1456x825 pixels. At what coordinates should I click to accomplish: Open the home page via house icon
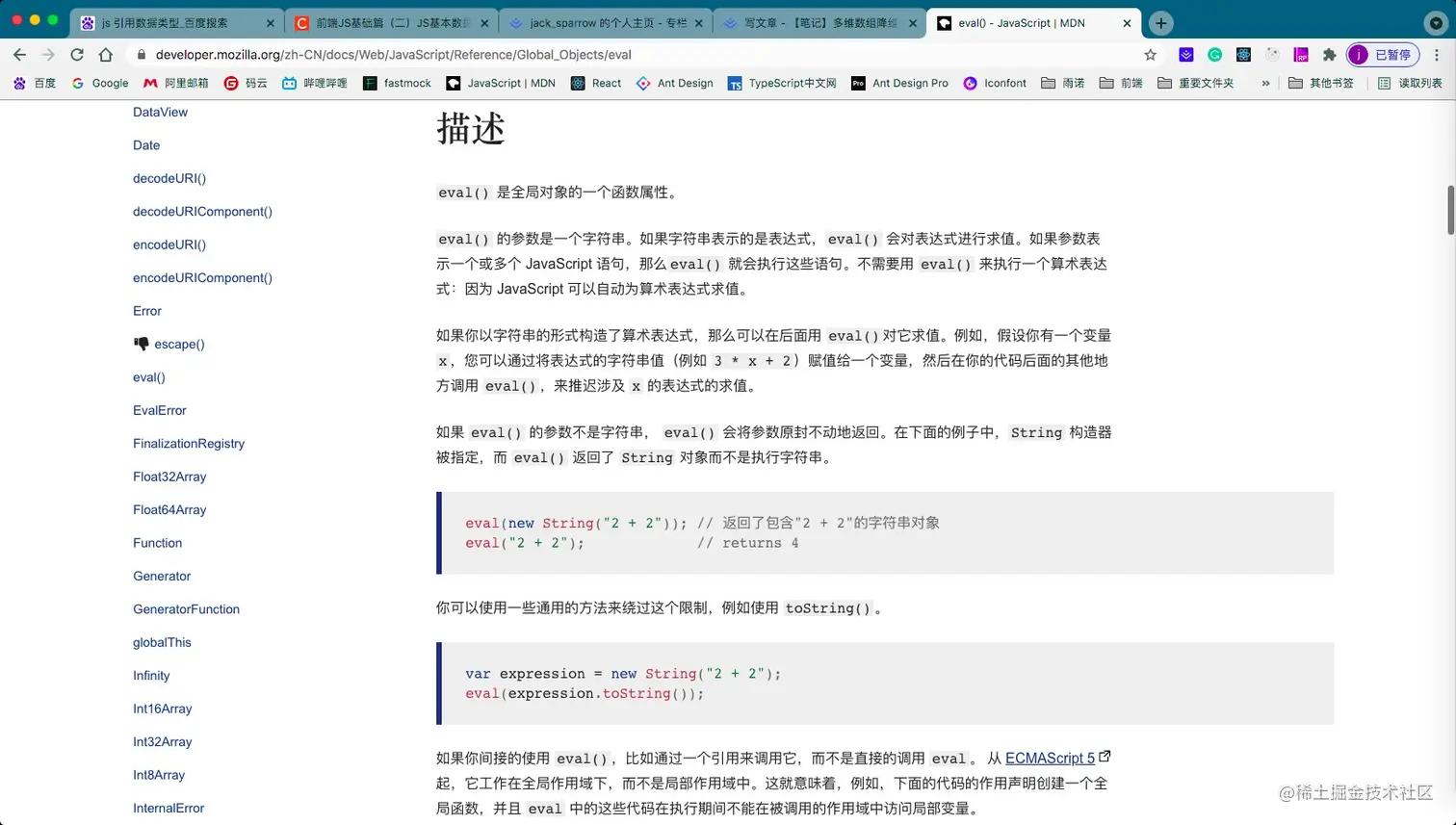[106, 55]
